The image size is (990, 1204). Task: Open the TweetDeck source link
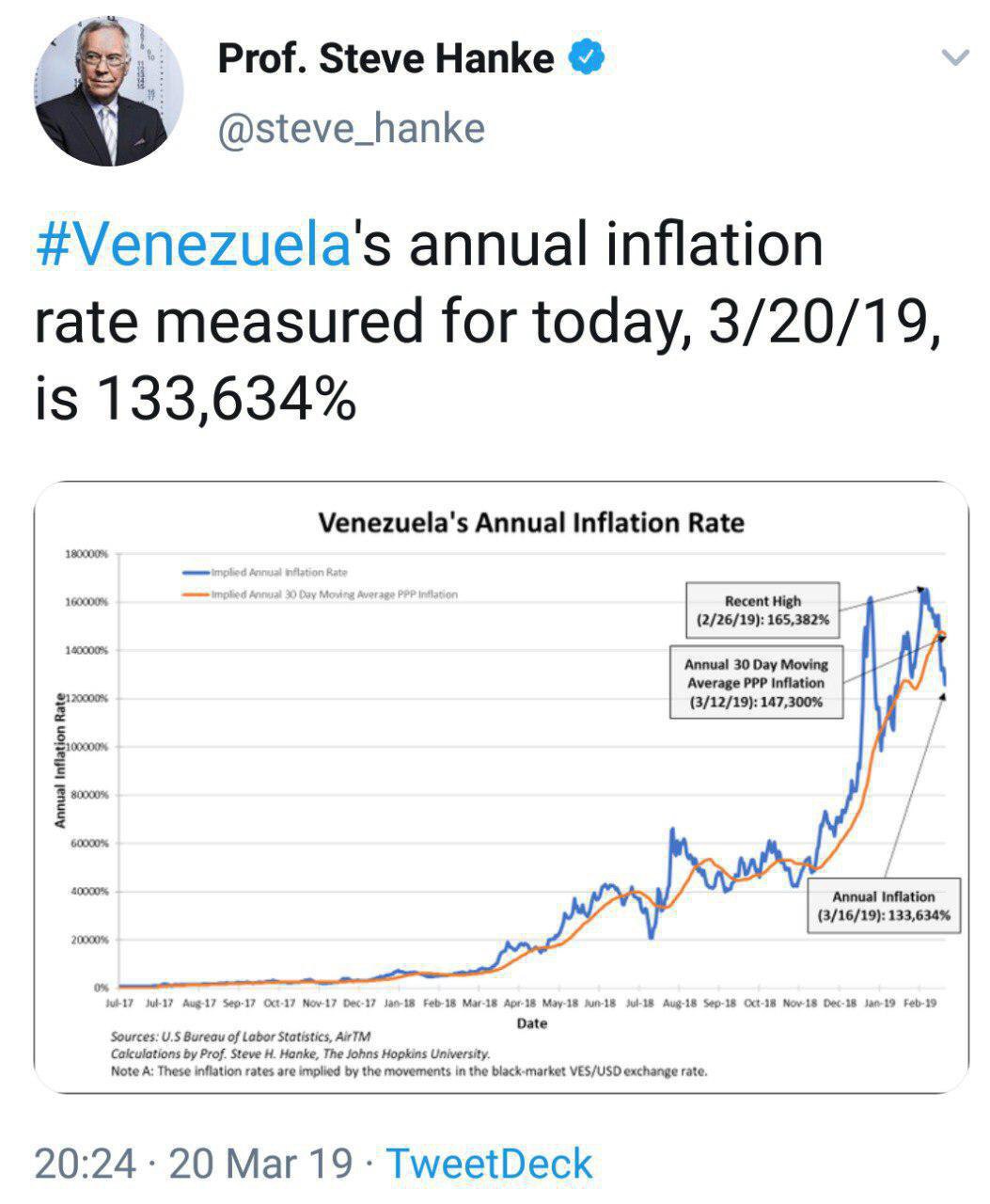tap(489, 1164)
